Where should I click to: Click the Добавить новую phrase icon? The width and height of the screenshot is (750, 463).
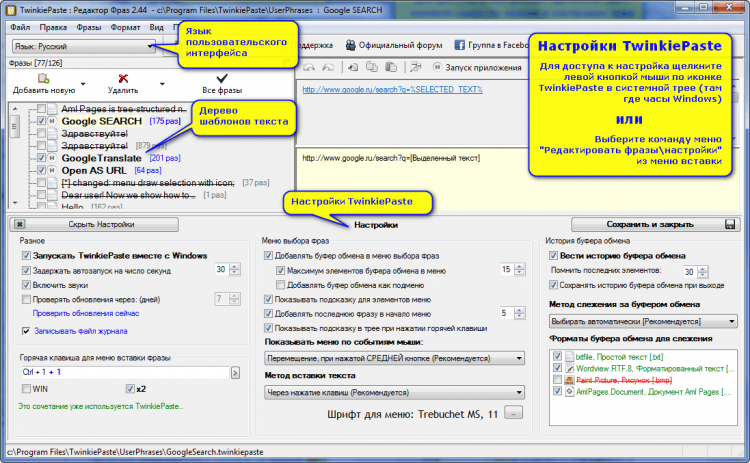[x=44, y=78]
